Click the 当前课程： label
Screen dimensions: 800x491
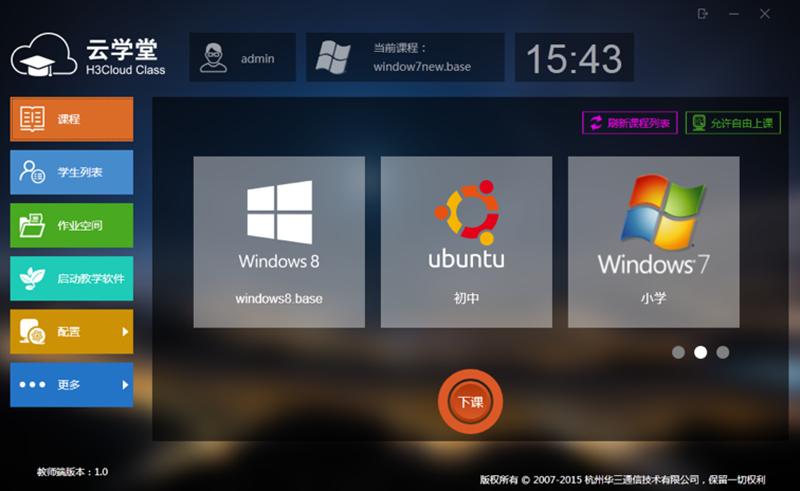click(x=399, y=48)
